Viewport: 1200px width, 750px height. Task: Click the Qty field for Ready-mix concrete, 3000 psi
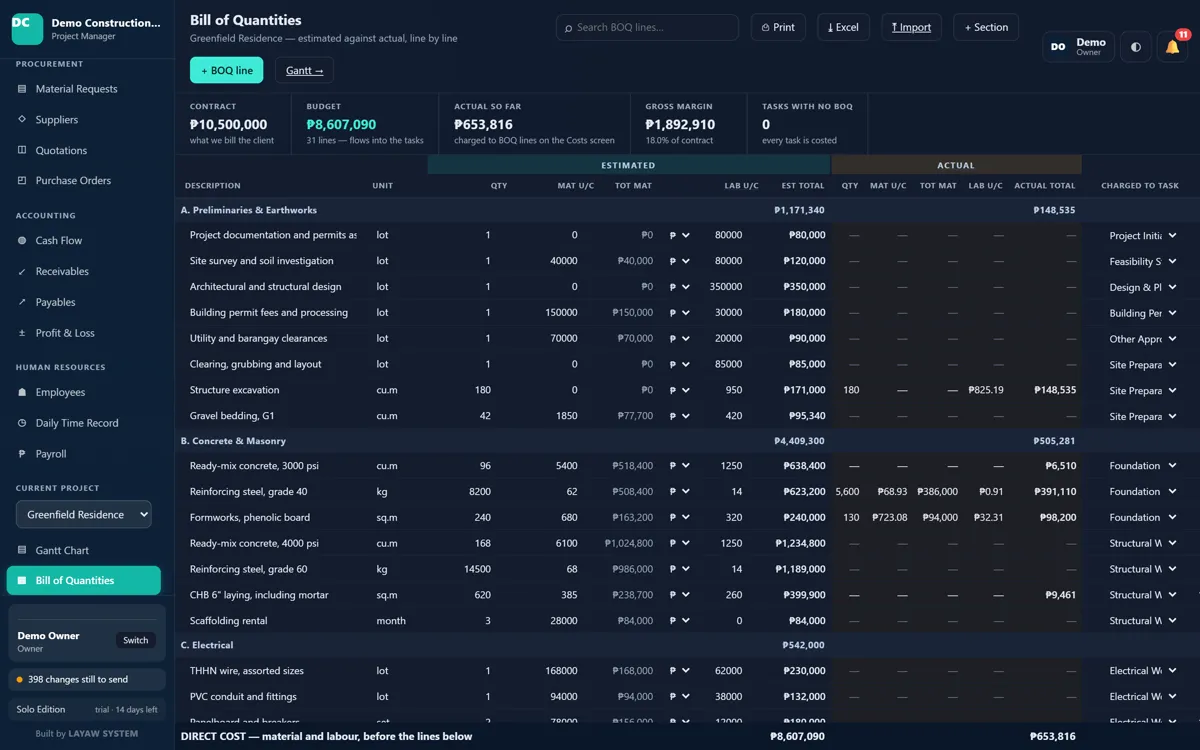468,466
